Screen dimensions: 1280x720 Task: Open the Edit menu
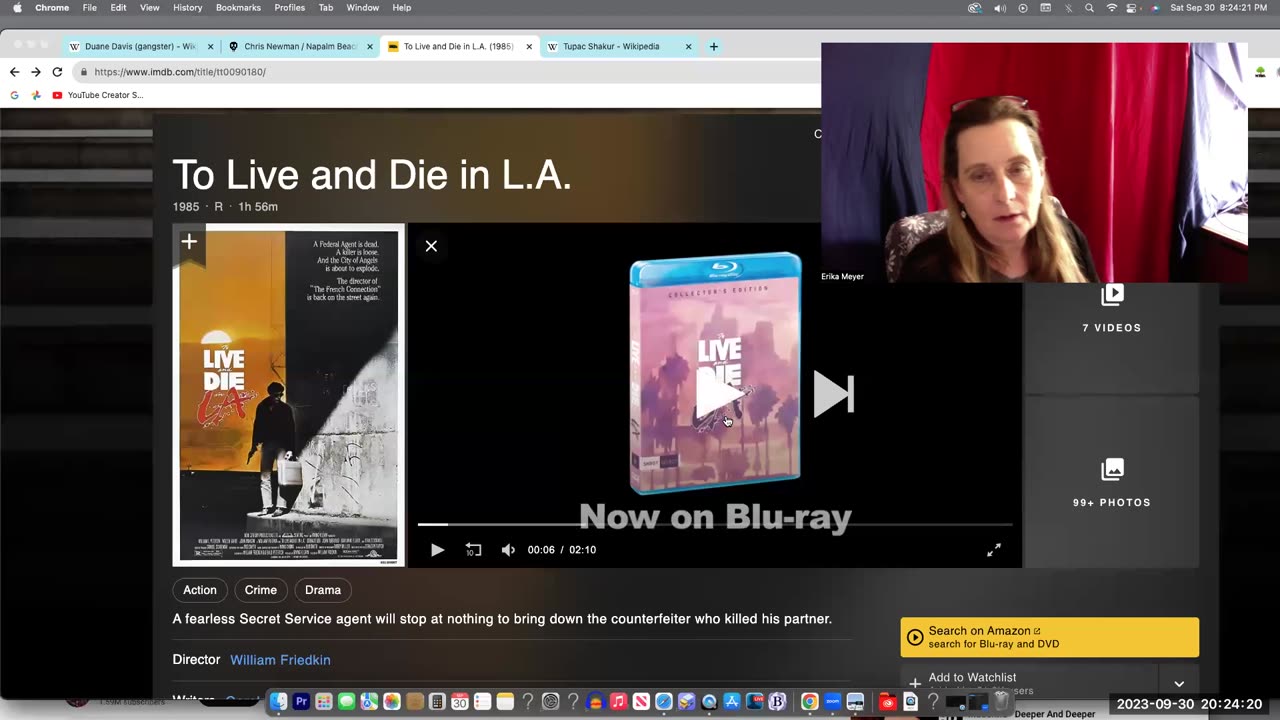tap(118, 7)
